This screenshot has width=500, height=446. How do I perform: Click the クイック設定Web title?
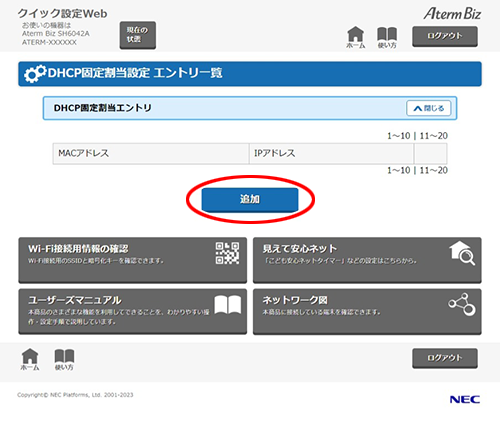point(62,14)
